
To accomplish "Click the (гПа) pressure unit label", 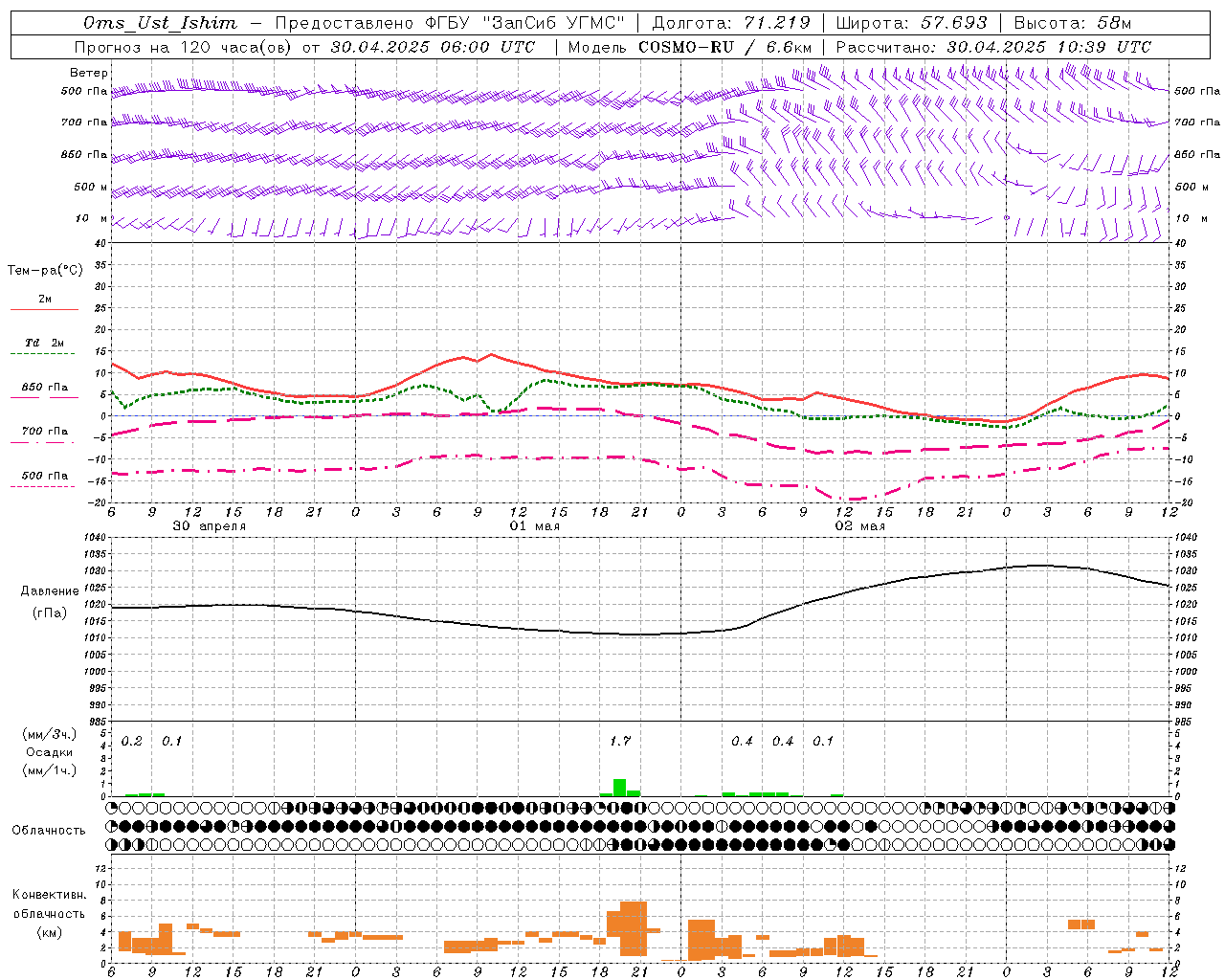I will point(50,613).
